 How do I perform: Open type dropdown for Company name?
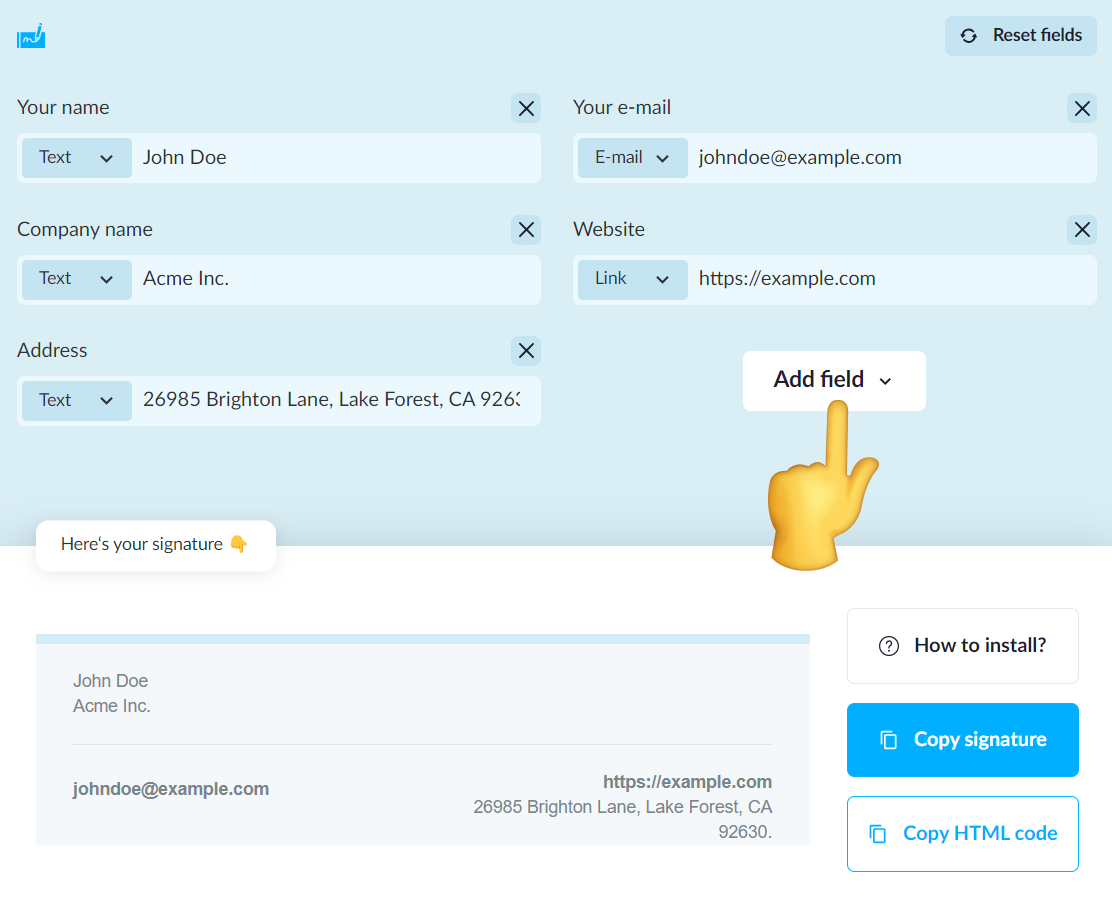click(x=77, y=279)
